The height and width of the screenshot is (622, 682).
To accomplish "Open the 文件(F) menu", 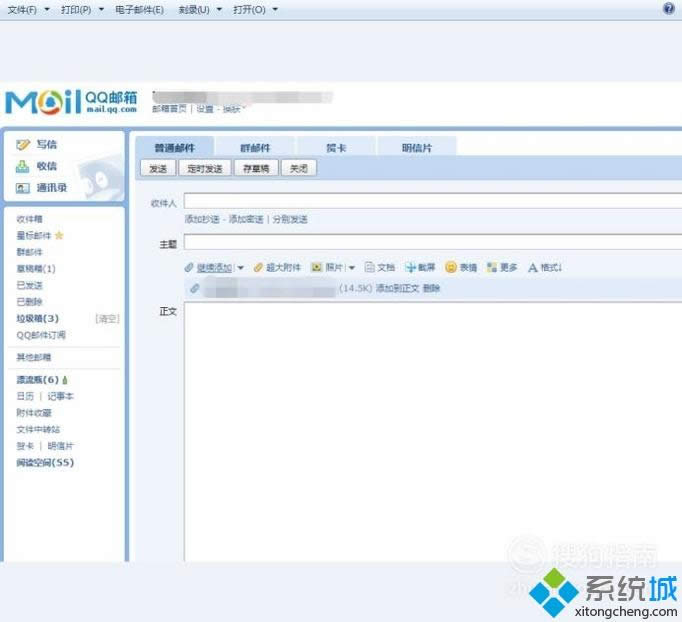I will tap(23, 10).
